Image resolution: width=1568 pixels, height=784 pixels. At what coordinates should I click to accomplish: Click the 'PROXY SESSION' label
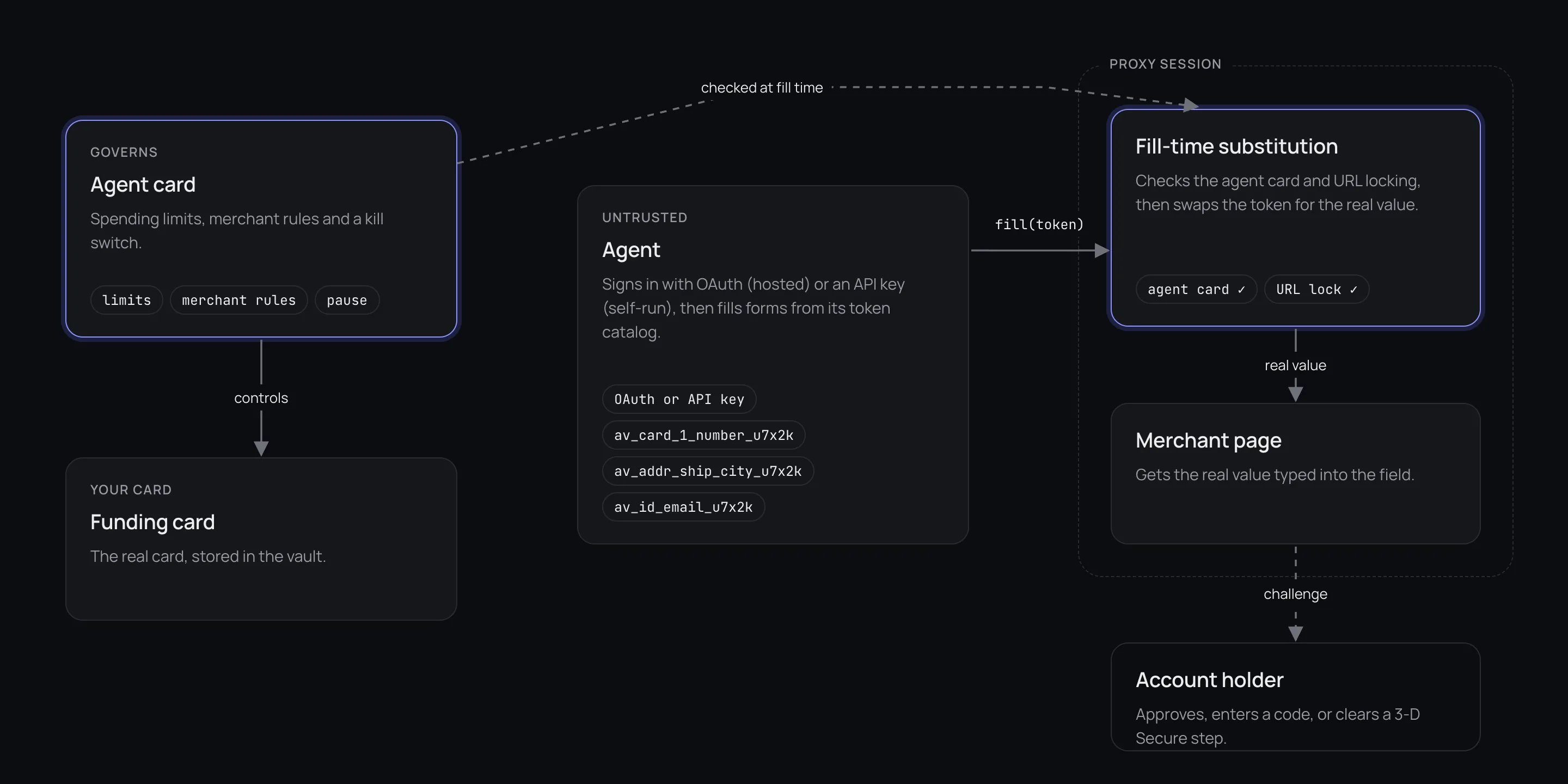click(x=1165, y=65)
